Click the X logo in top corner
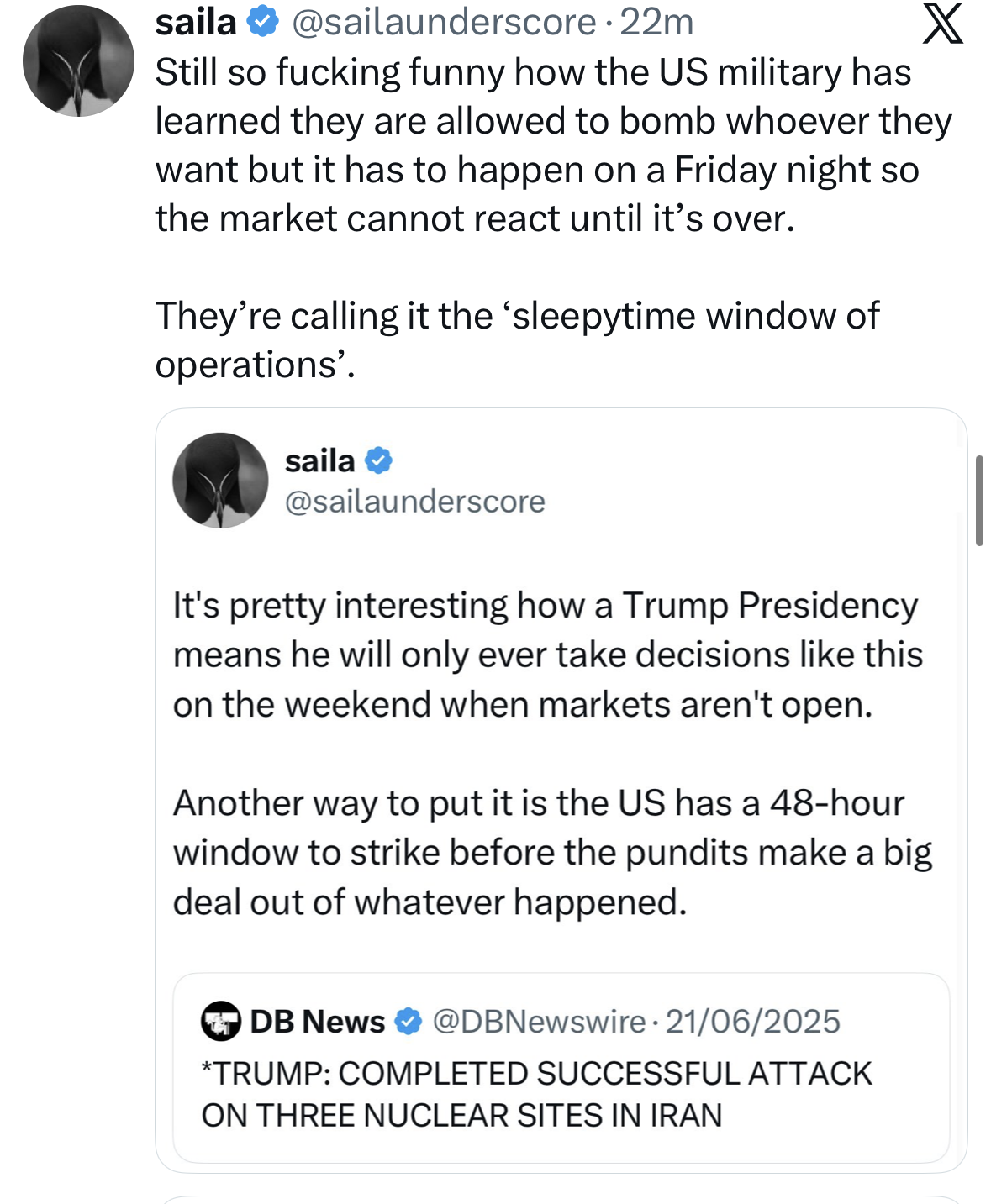The height and width of the screenshot is (1204, 991). click(942, 24)
